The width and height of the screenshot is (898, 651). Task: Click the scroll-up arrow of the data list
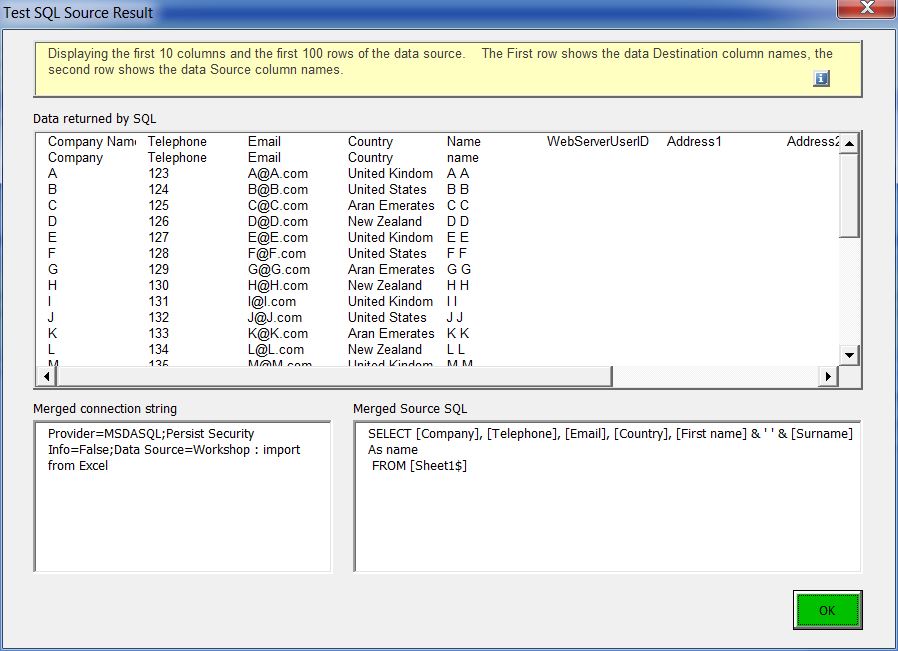[847, 141]
